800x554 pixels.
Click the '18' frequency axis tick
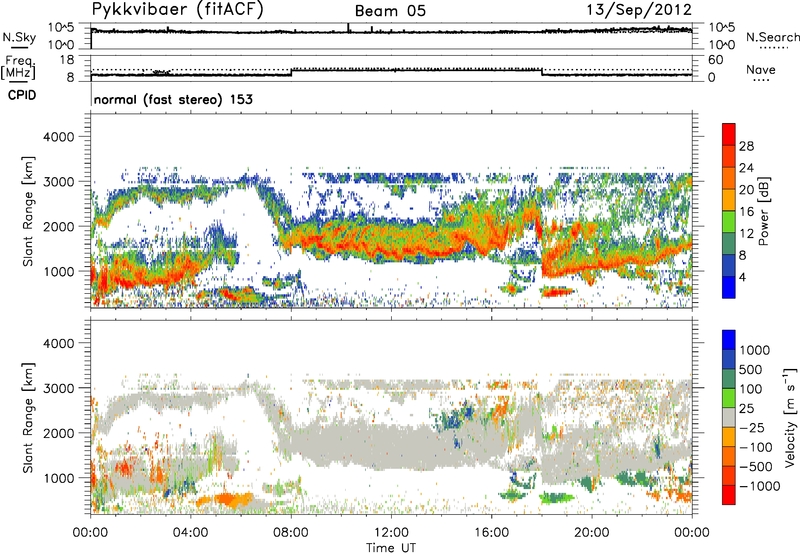click(x=67, y=60)
